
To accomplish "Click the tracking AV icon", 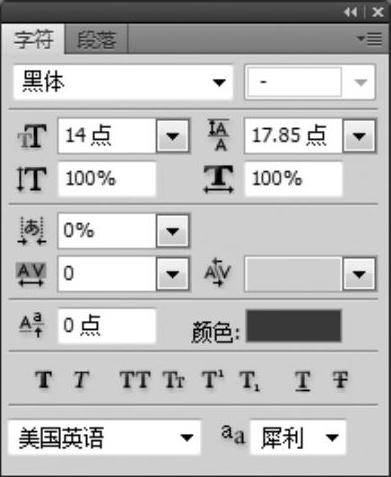I will click(31, 274).
